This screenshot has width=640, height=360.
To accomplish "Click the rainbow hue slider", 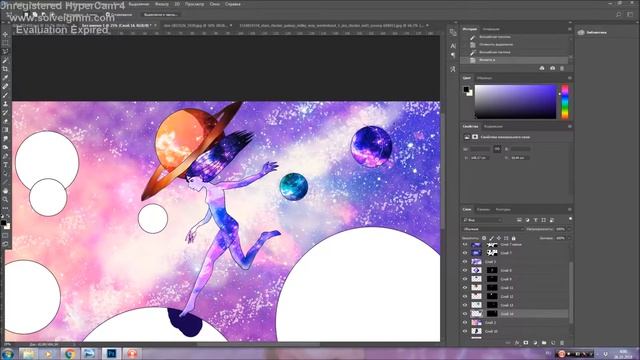I will coord(565,102).
